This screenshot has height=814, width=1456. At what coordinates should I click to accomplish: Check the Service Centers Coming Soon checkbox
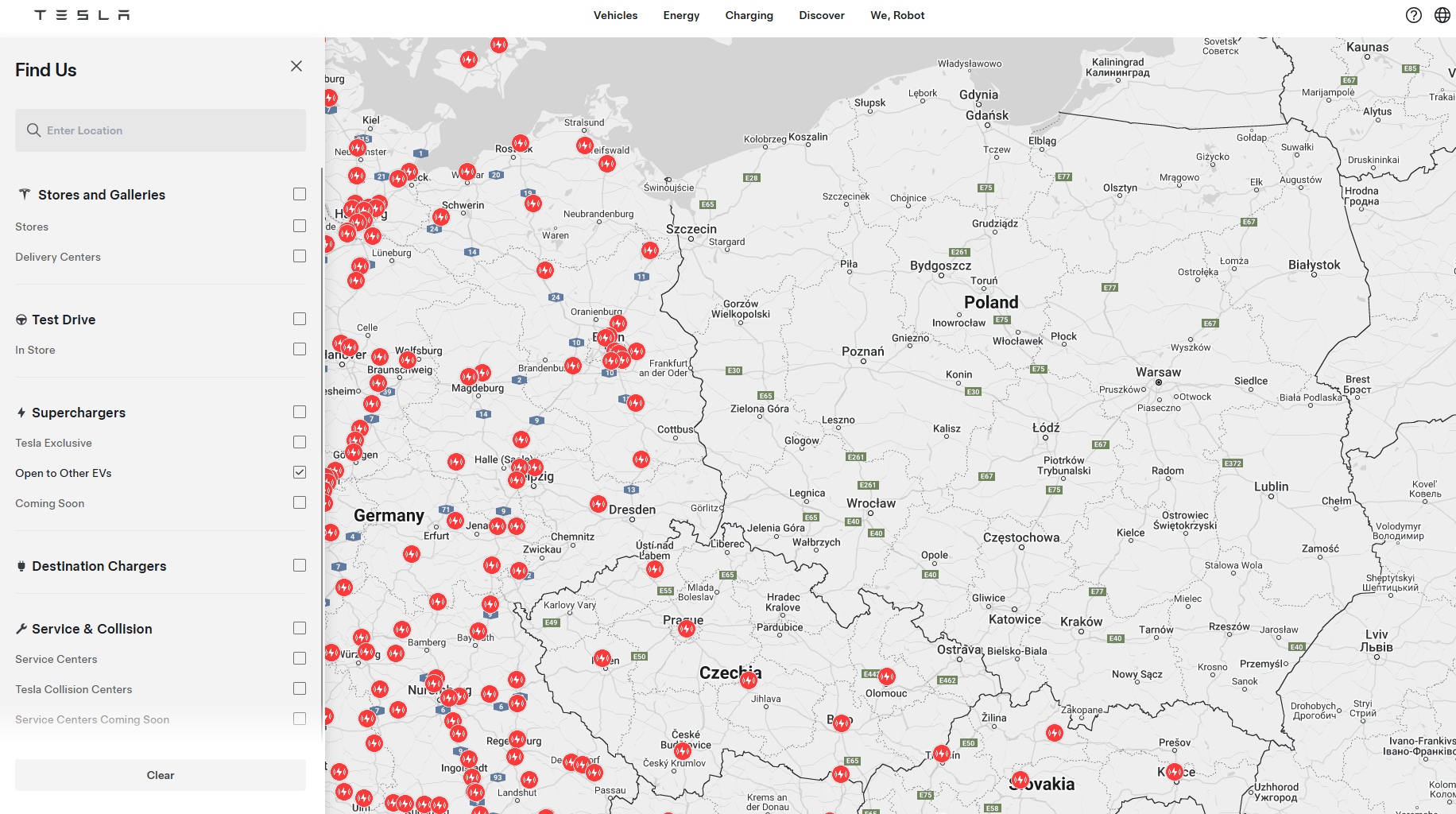(300, 719)
